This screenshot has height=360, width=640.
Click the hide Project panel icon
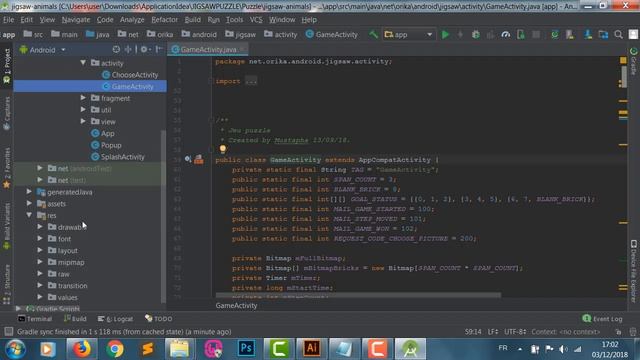click(x=159, y=49)
